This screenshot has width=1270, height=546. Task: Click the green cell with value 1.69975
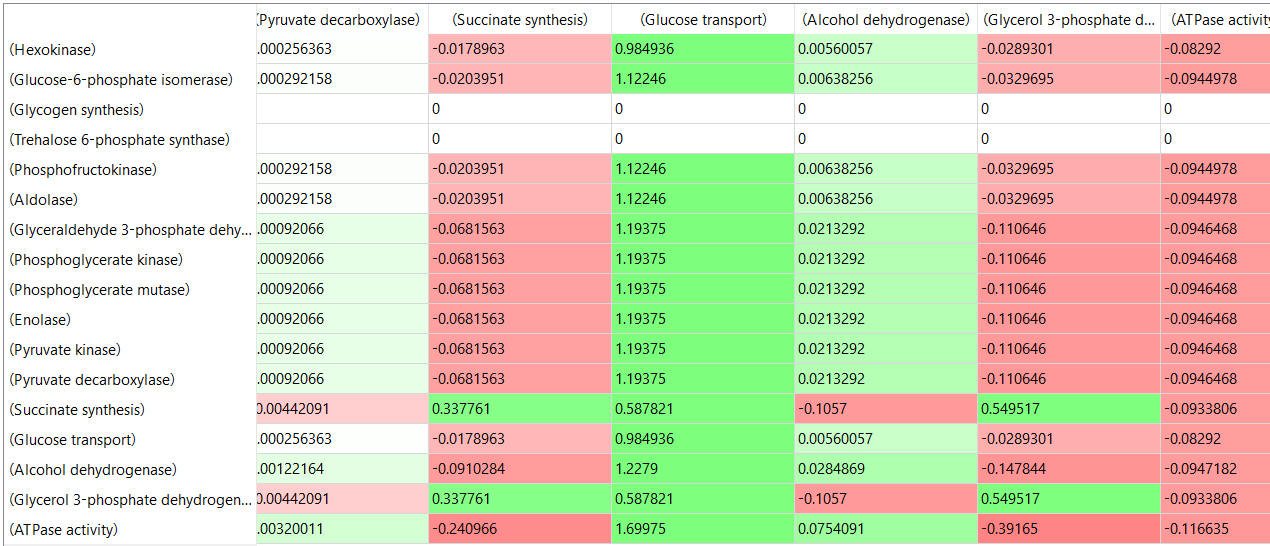(703, 529)
